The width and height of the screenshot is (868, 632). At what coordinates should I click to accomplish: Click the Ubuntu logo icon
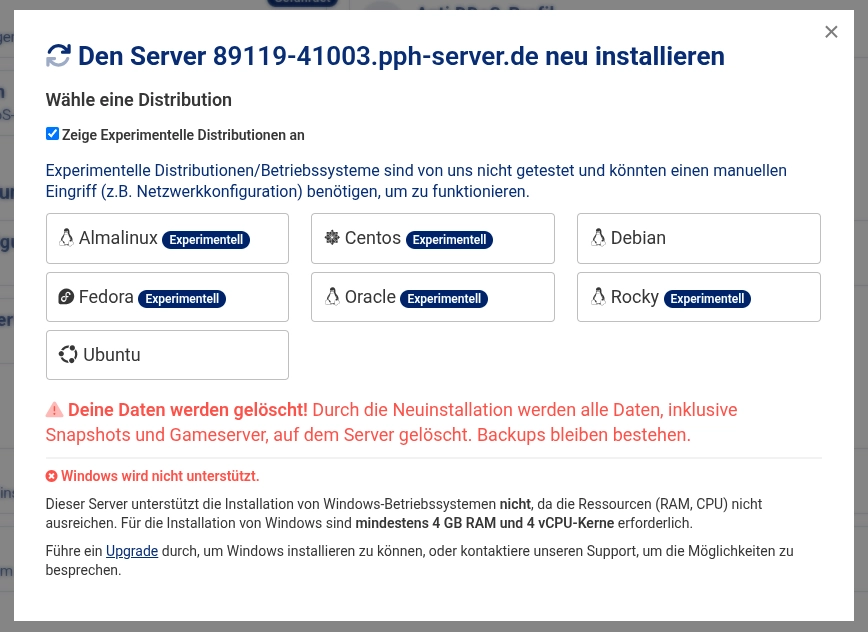[68, 354]
